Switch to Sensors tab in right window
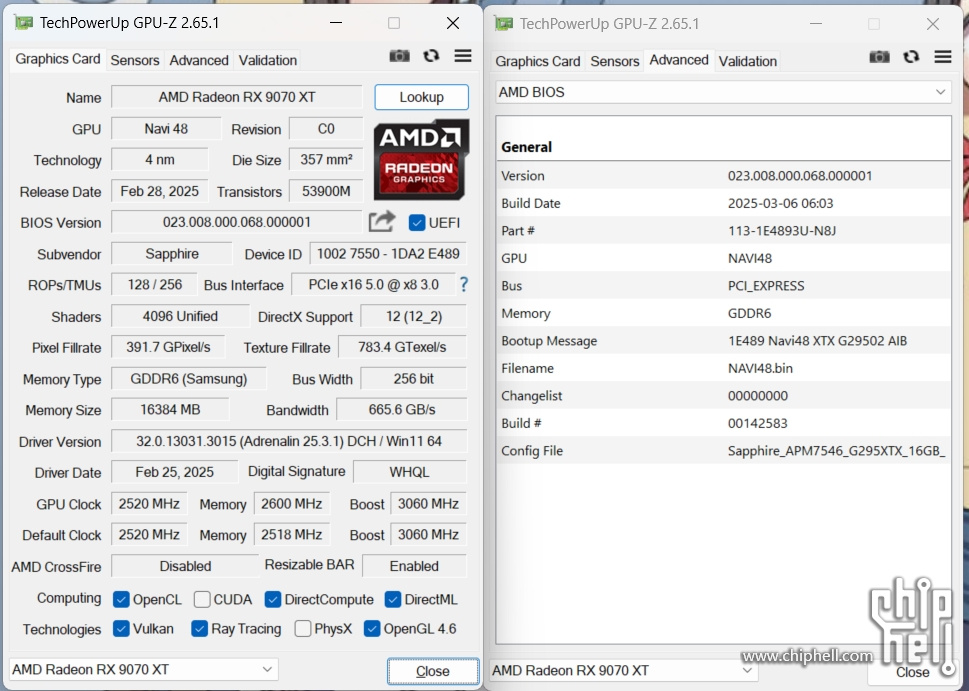Viewport: 969px width, 691px height. (614, 61)
